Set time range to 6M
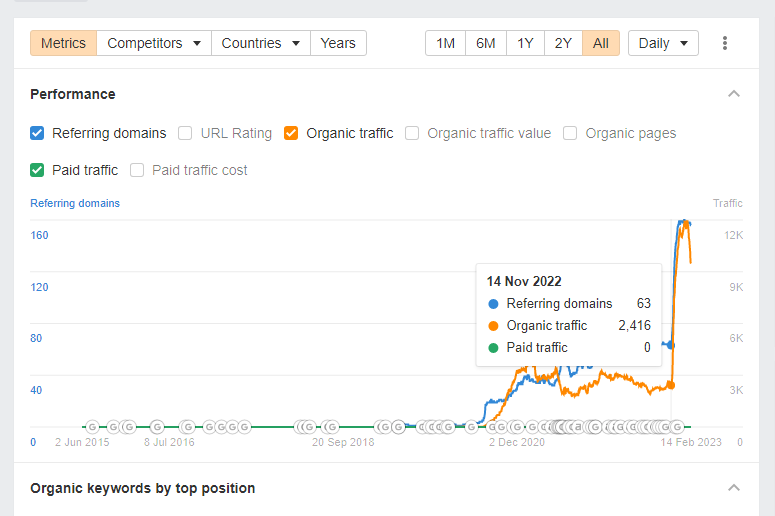 click(485, 43)
